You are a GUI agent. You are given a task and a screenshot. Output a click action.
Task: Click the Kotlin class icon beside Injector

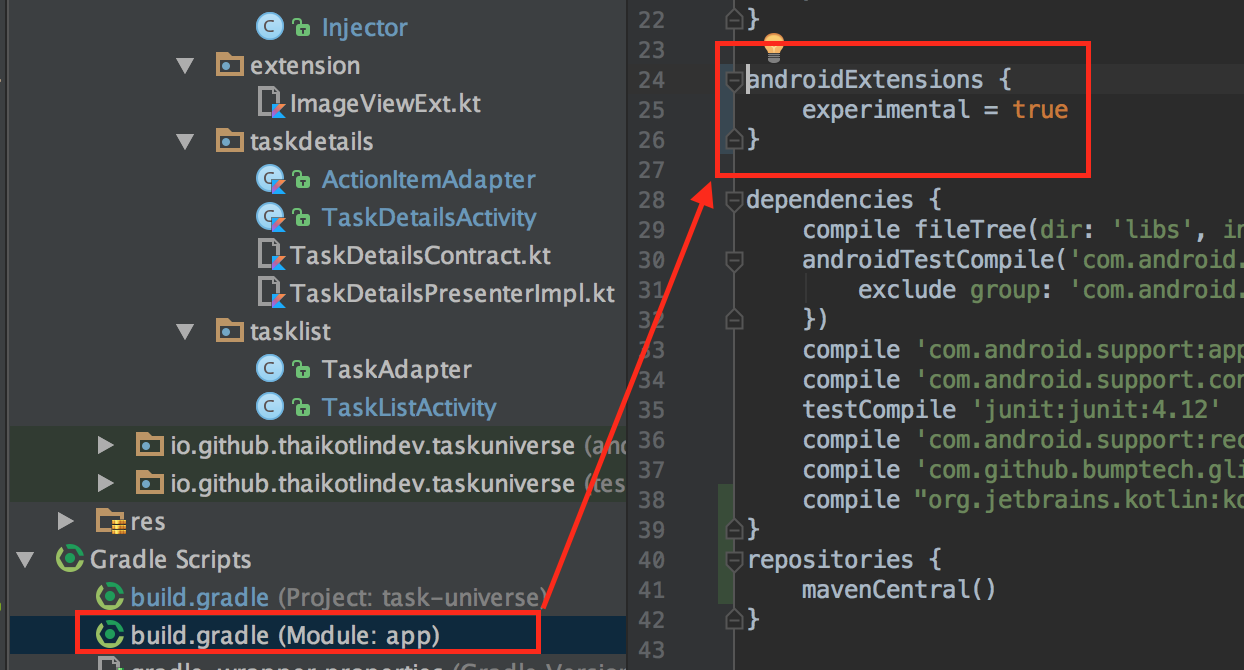[270, 27]
